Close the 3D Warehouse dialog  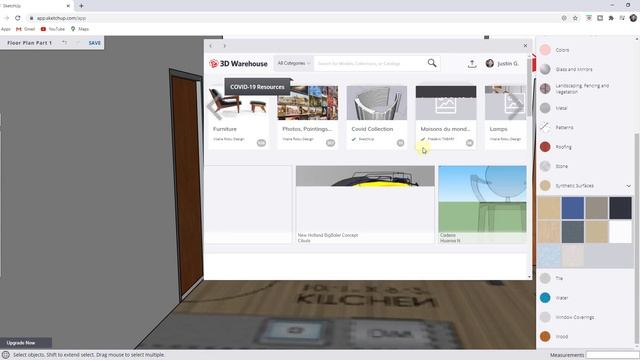click(x=525, y=46)
